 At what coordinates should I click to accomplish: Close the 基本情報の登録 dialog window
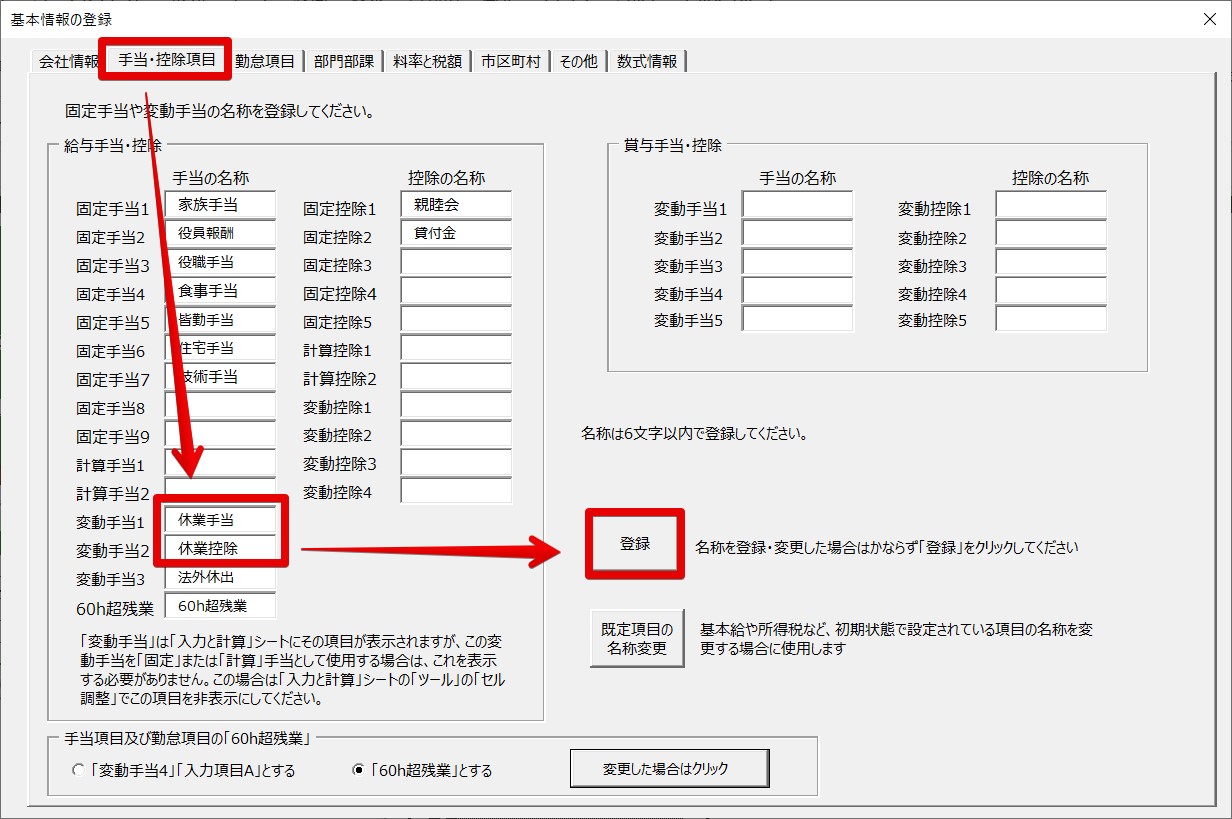coord(1208,19)
